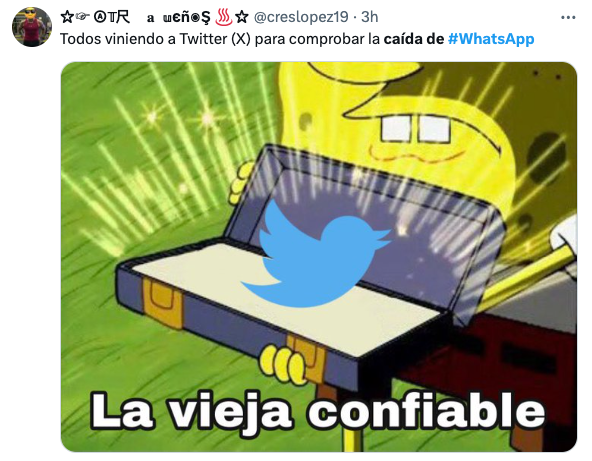592x461 pixels.
Task: Click the last star emoji before the handle
Action: coord(242,17)
